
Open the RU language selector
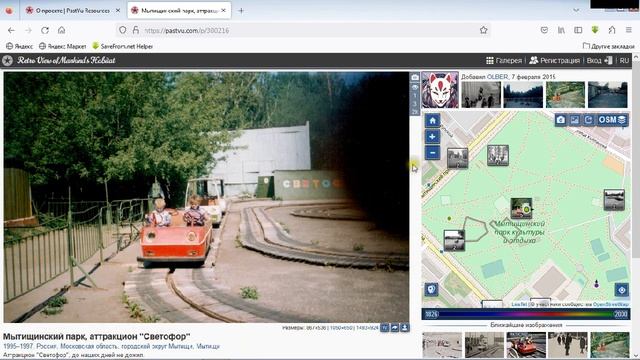[624, 60]
